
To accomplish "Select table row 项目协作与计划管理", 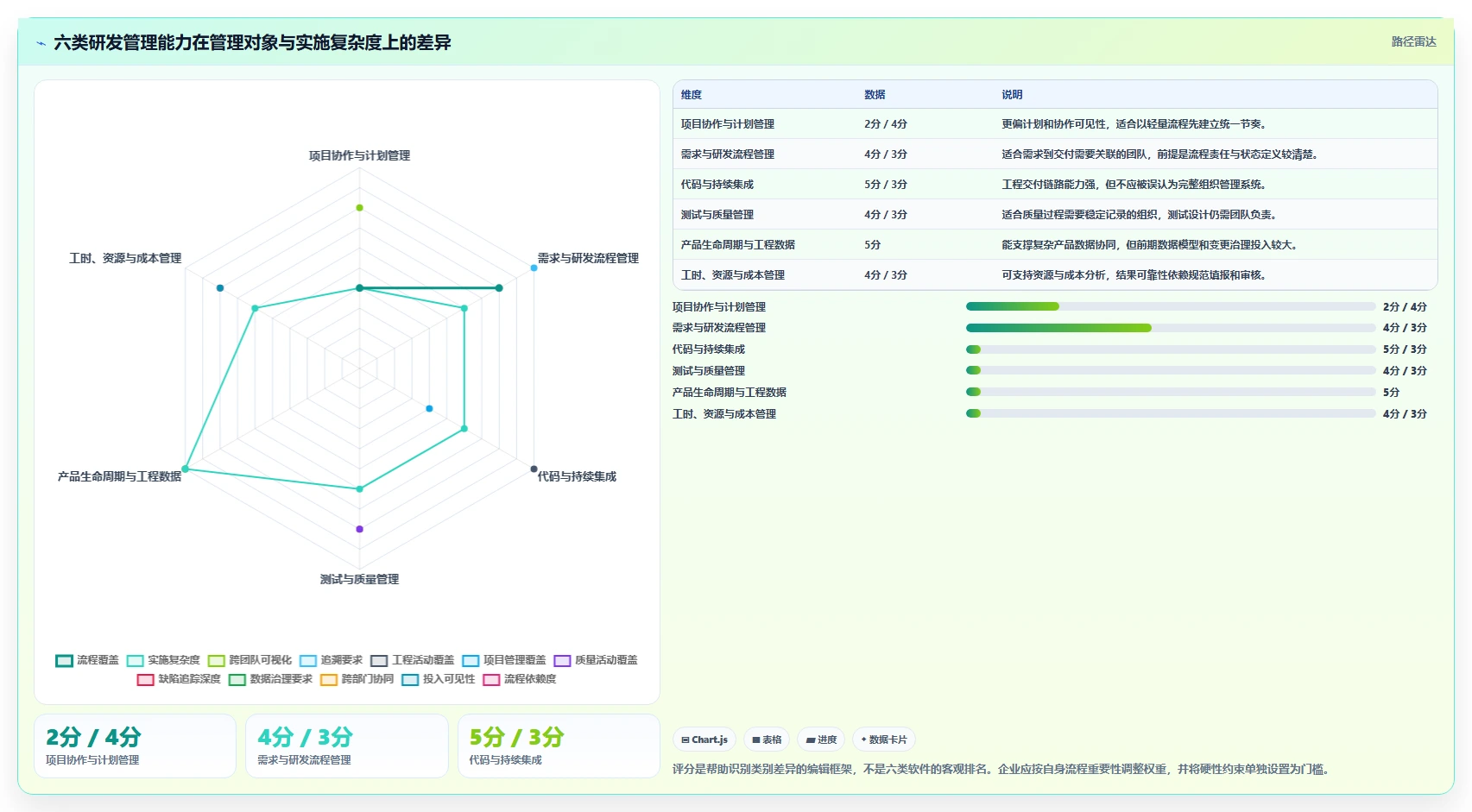I will tap(1055, 123).
